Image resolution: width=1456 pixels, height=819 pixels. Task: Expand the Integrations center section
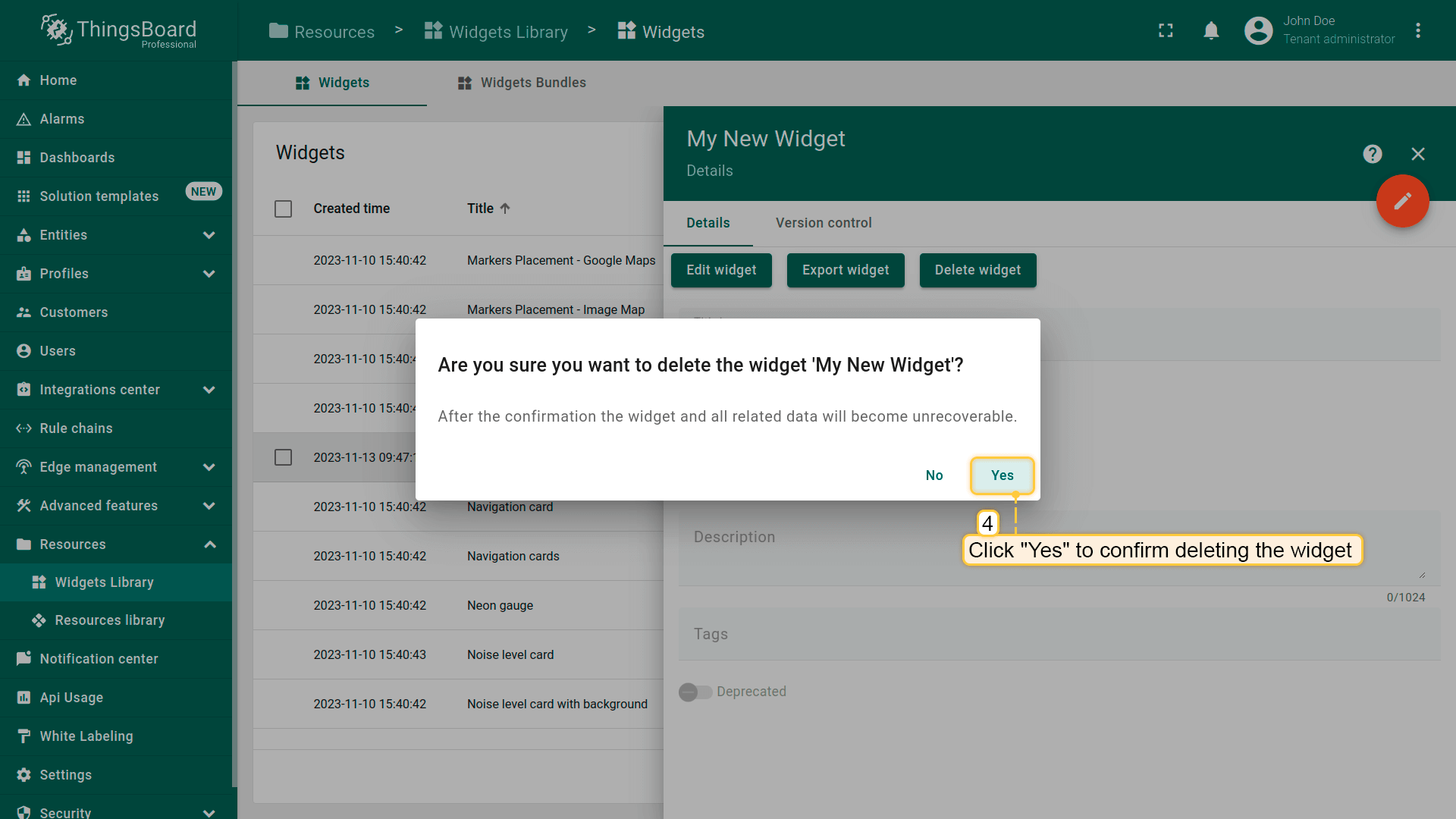(x=209, y=390)
